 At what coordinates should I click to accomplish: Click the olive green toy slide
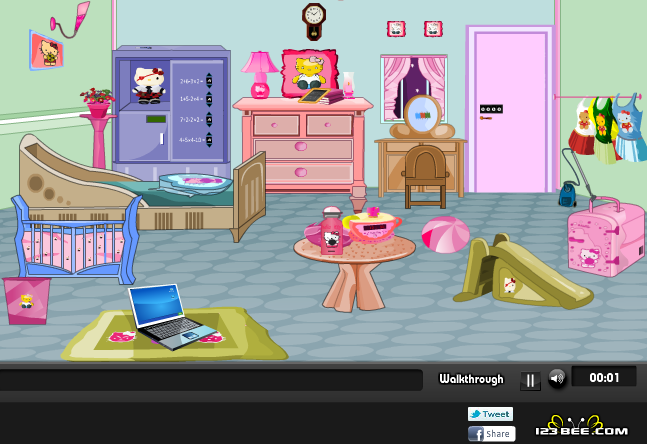[x=524, y=272]
